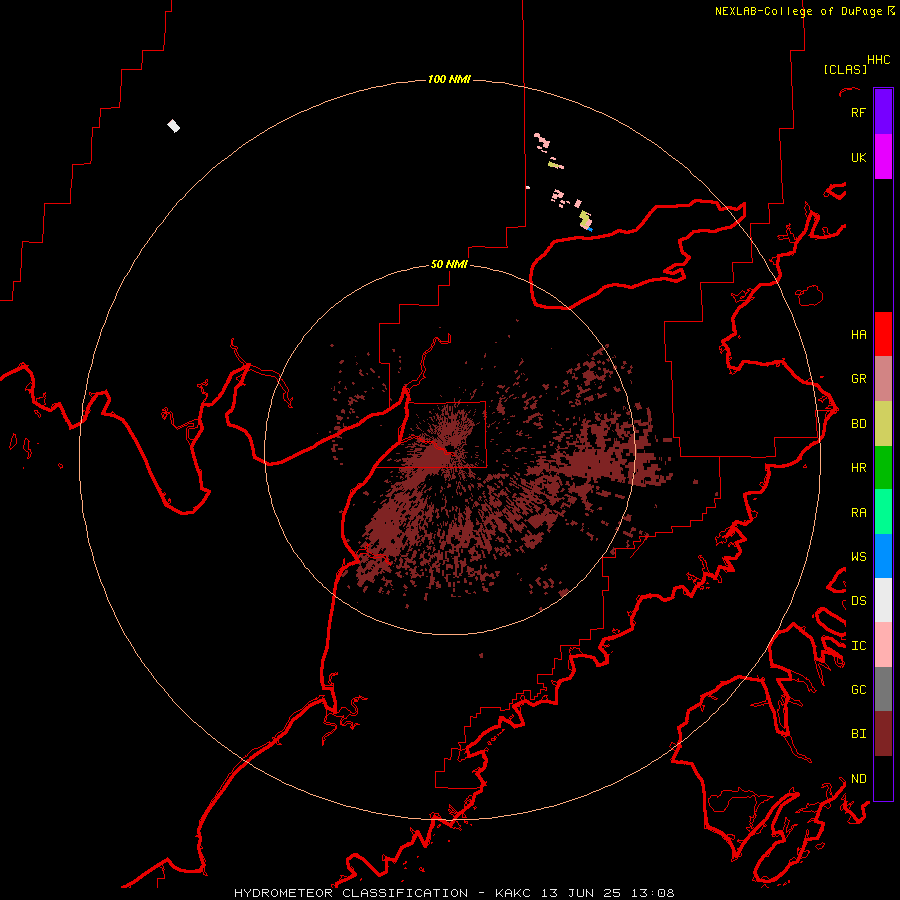The width and height of the screenshot is (900, 900).
Task: Click the 'BD' legend label
Action: (x=859, y=424)
